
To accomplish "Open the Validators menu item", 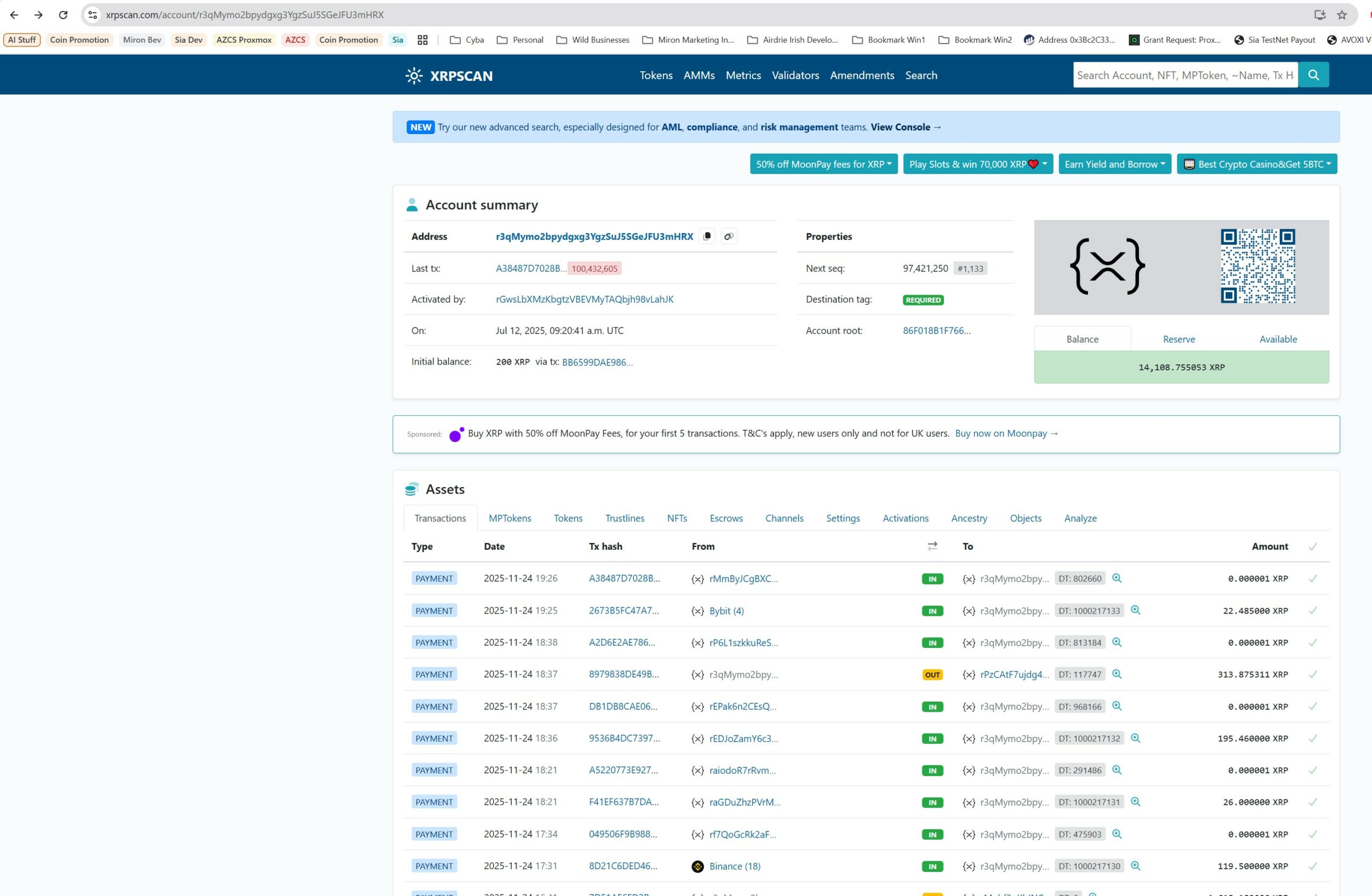I will point(795,76).
